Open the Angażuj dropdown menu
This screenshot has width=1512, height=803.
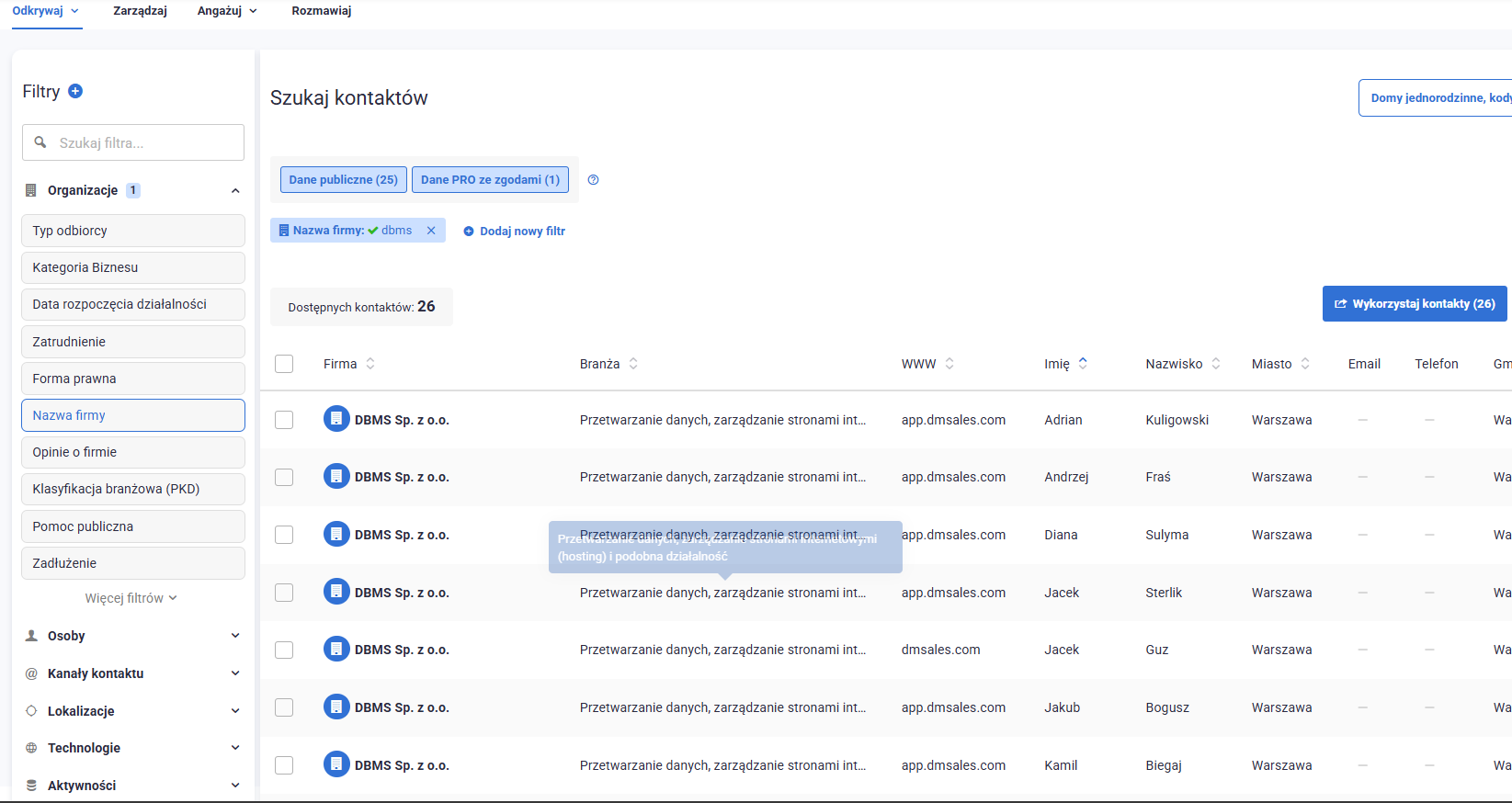coord(227,11)
